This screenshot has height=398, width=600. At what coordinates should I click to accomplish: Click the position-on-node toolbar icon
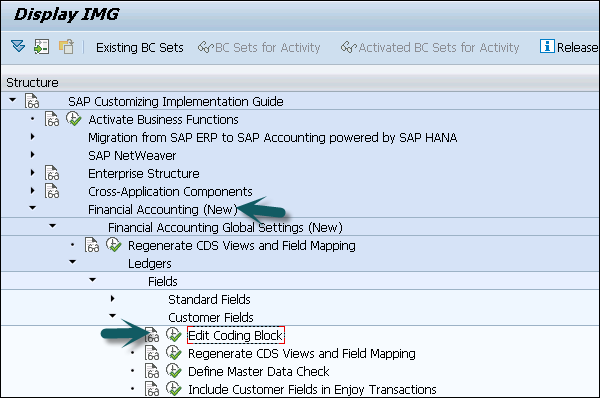coord(42,47)
